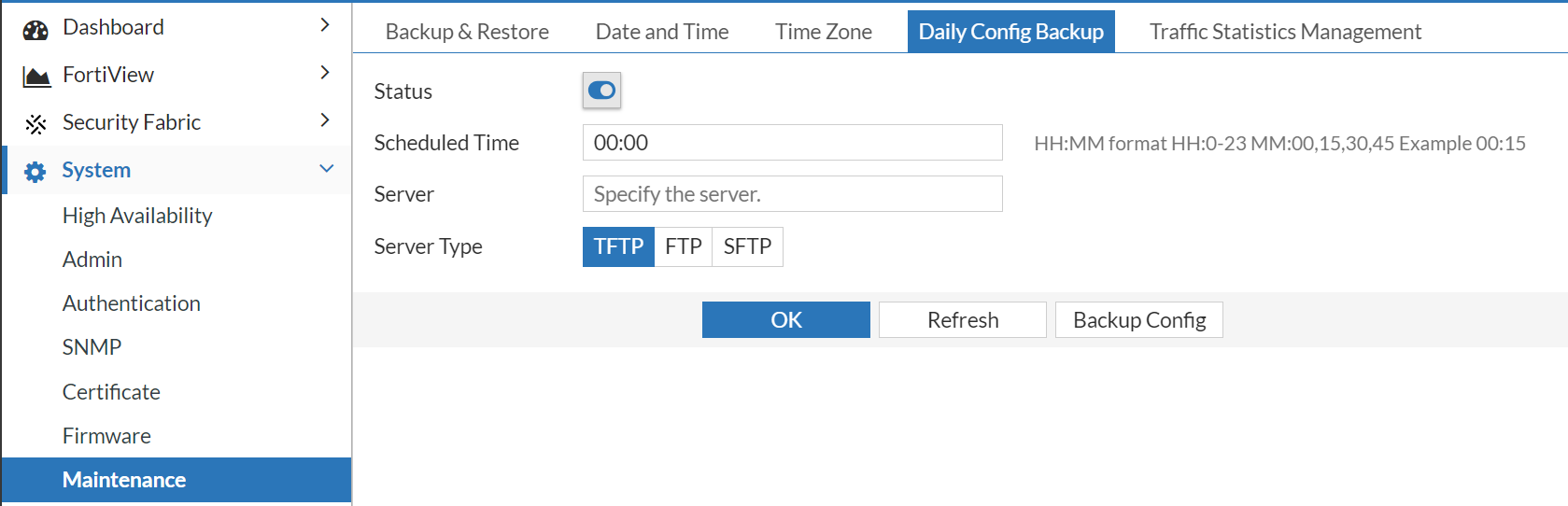Toggle the Status switch off

tap(601, 91)
